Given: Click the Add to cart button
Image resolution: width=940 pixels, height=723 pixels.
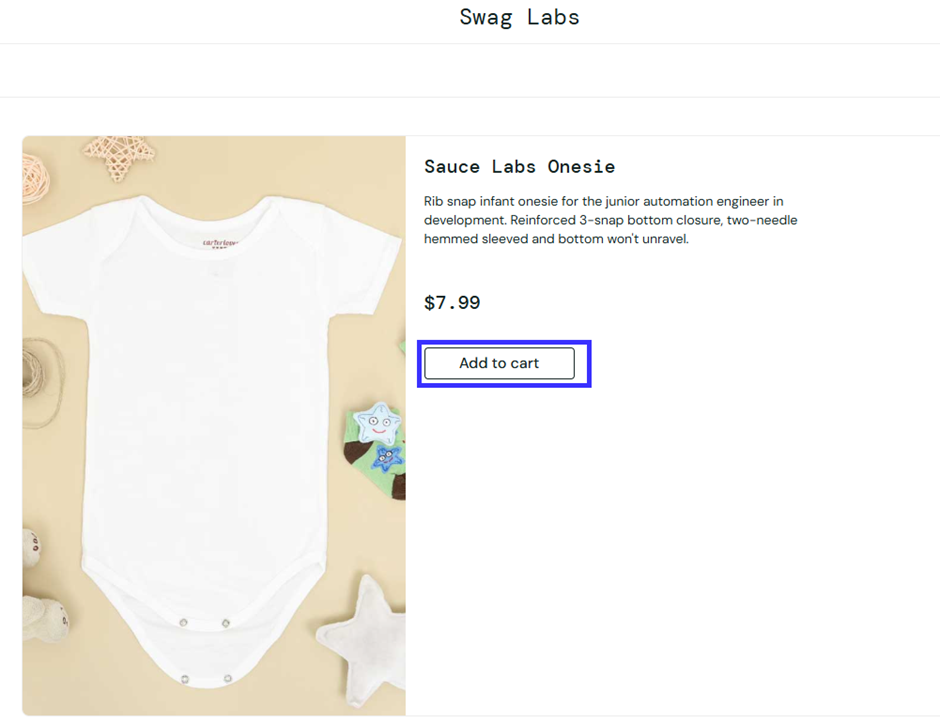Looking at the screenshot, I should [499, 363].
